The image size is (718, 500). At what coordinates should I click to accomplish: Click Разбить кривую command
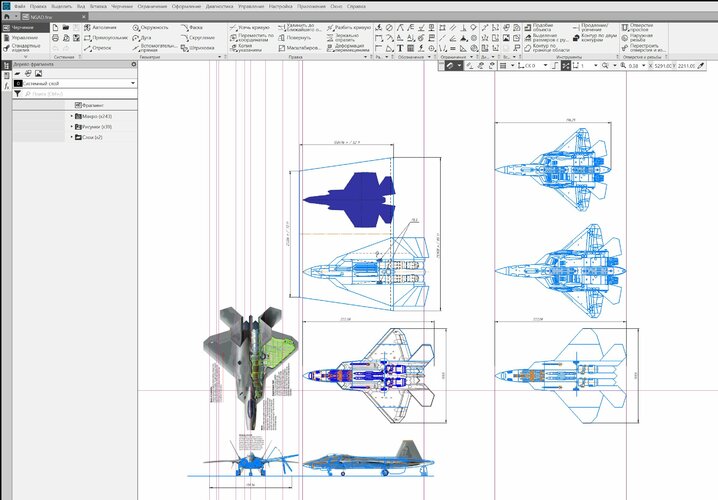tap(348, 27)
